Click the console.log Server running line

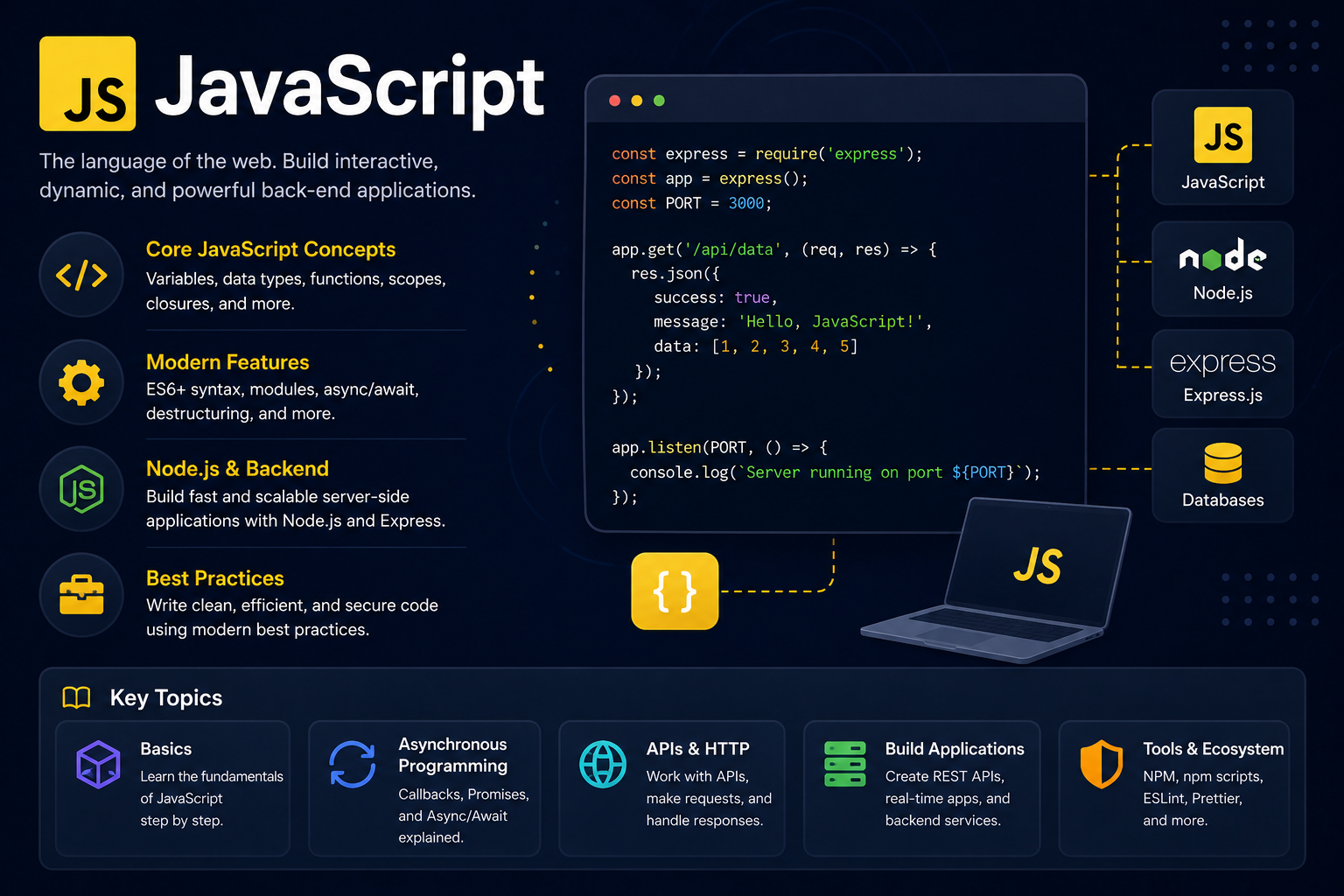pyautogui.click(x=836, y=472)
